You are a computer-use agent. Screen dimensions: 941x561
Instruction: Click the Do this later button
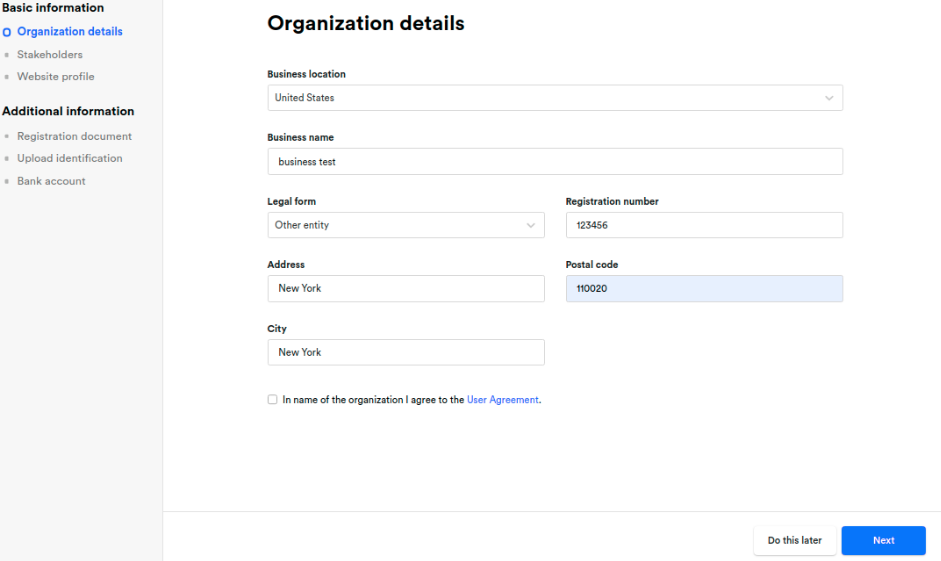coord(794,540)
